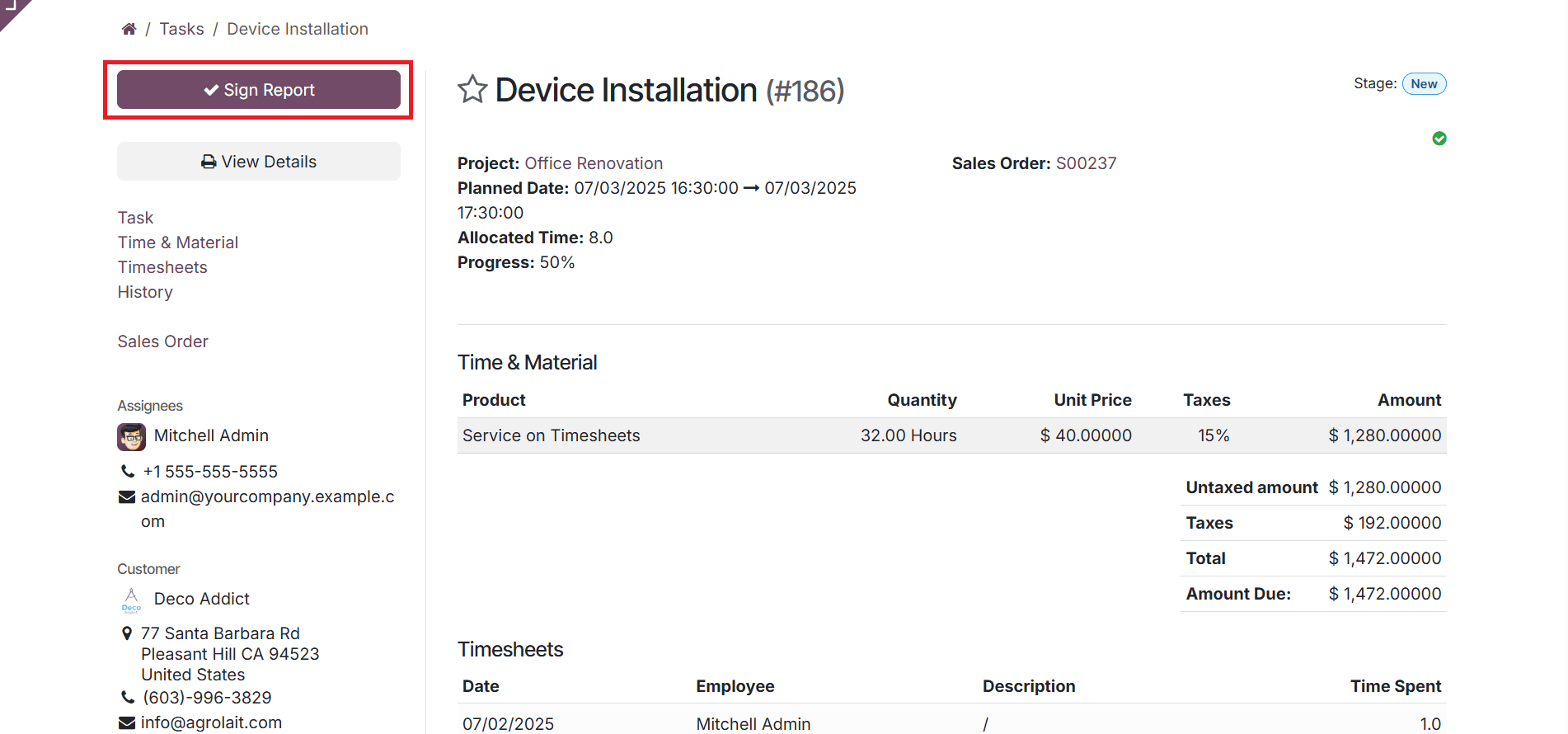Select Sales Order S00237 value
The image size is (1568, 734).
(1086, 163)
